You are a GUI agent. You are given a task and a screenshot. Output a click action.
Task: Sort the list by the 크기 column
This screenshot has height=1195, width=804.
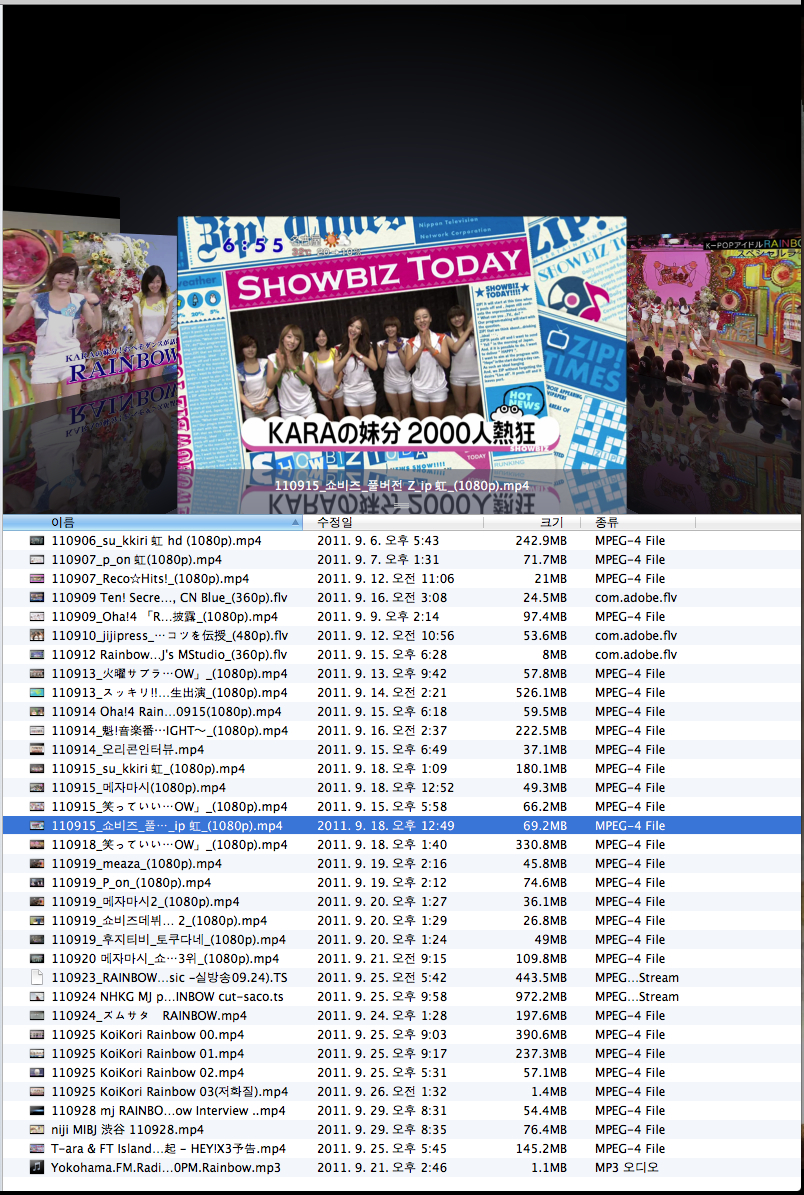point(550,521)
